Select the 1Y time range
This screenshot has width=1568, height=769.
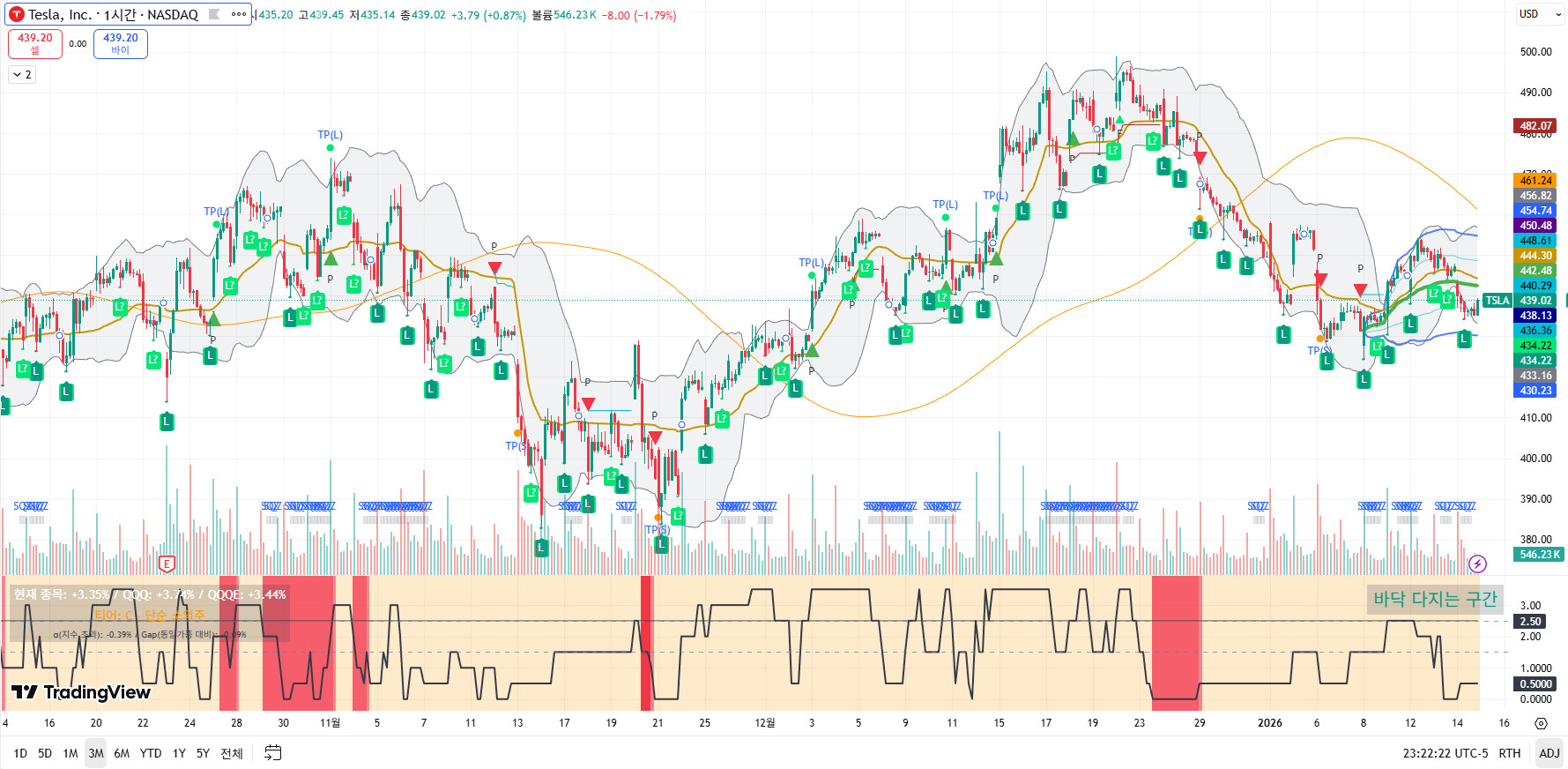tap(179, 753)
